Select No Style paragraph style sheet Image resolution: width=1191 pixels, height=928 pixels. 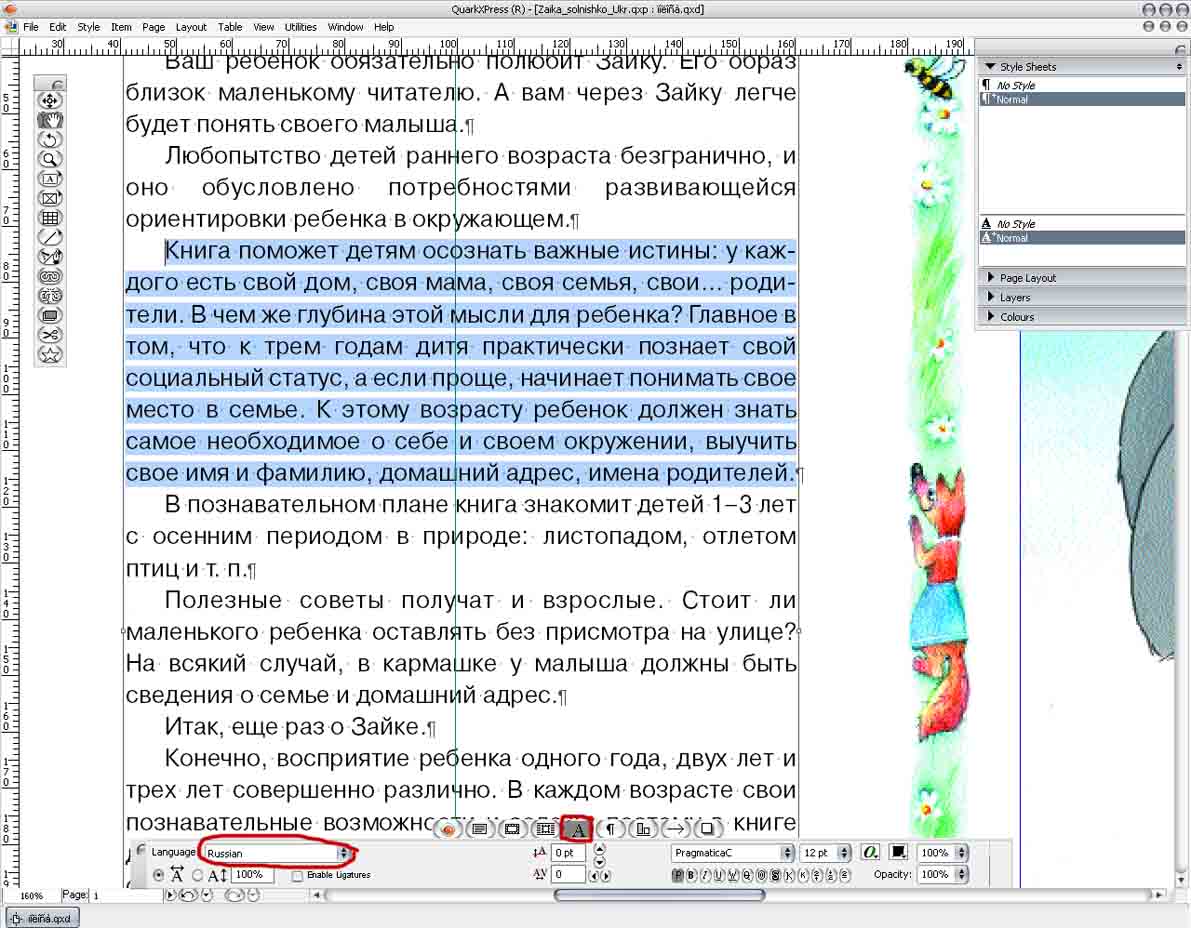pos(1082,86)
